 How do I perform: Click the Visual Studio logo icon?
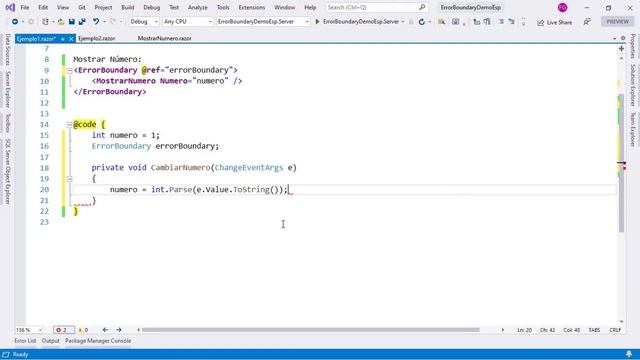point(10,7)
